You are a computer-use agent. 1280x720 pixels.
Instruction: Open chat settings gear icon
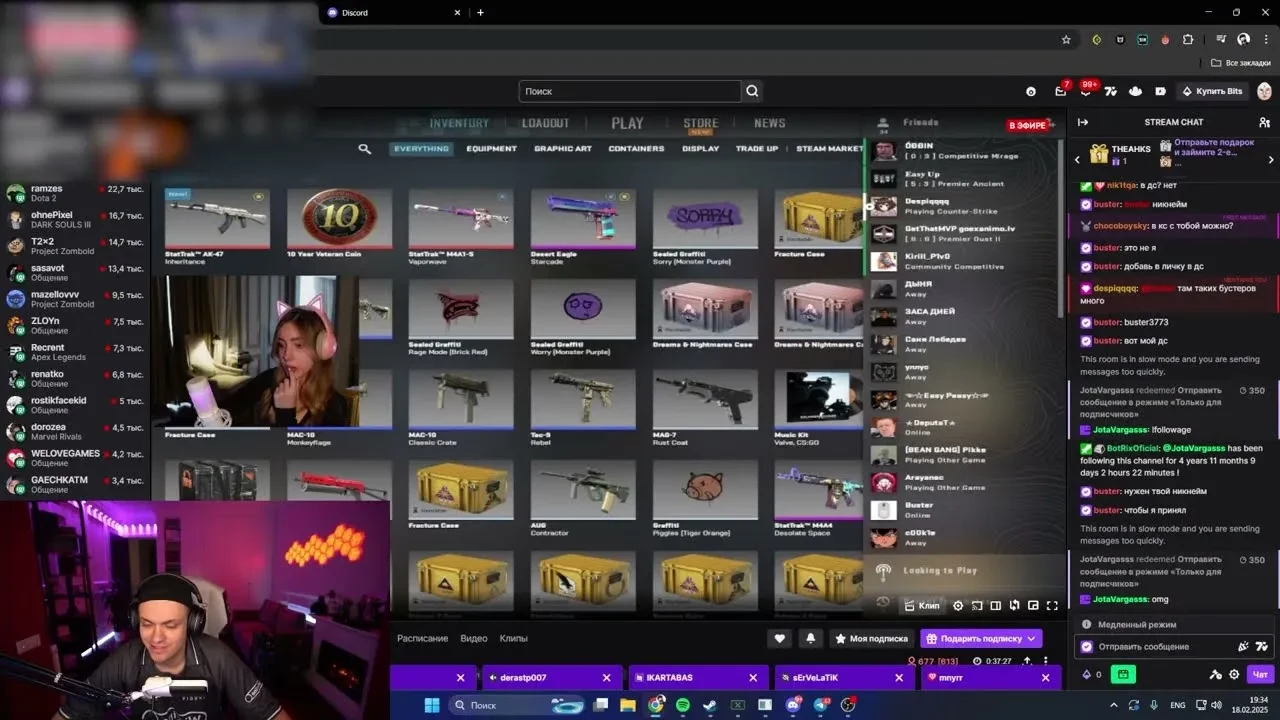tap(1234, 674)
